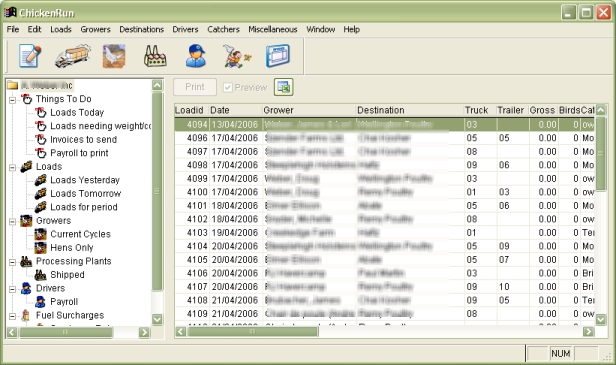Click the truck icon beside Loads for period
Screen dimensions: 616x365
[x=40, y=207]
